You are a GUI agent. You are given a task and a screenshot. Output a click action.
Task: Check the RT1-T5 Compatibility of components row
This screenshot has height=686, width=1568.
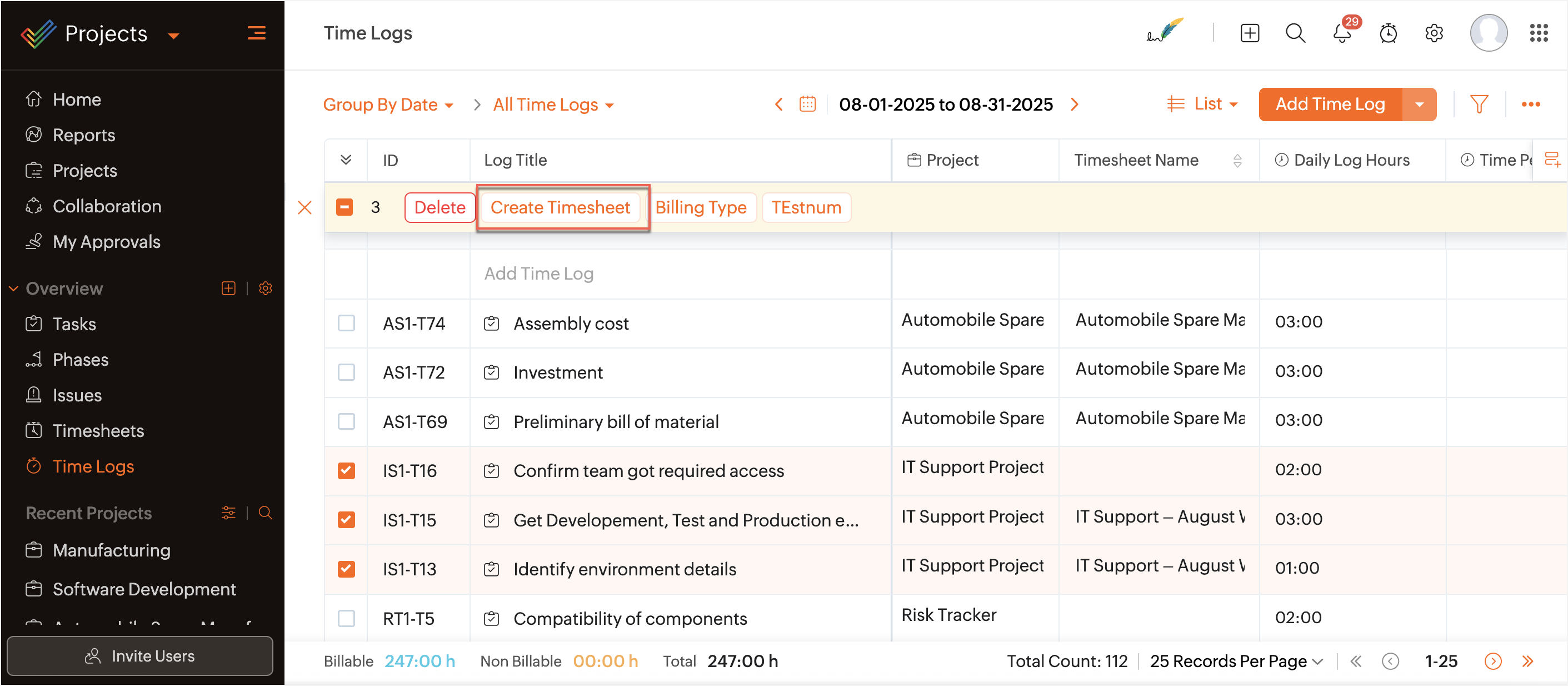pyautogui.click(x=346, y=618)
